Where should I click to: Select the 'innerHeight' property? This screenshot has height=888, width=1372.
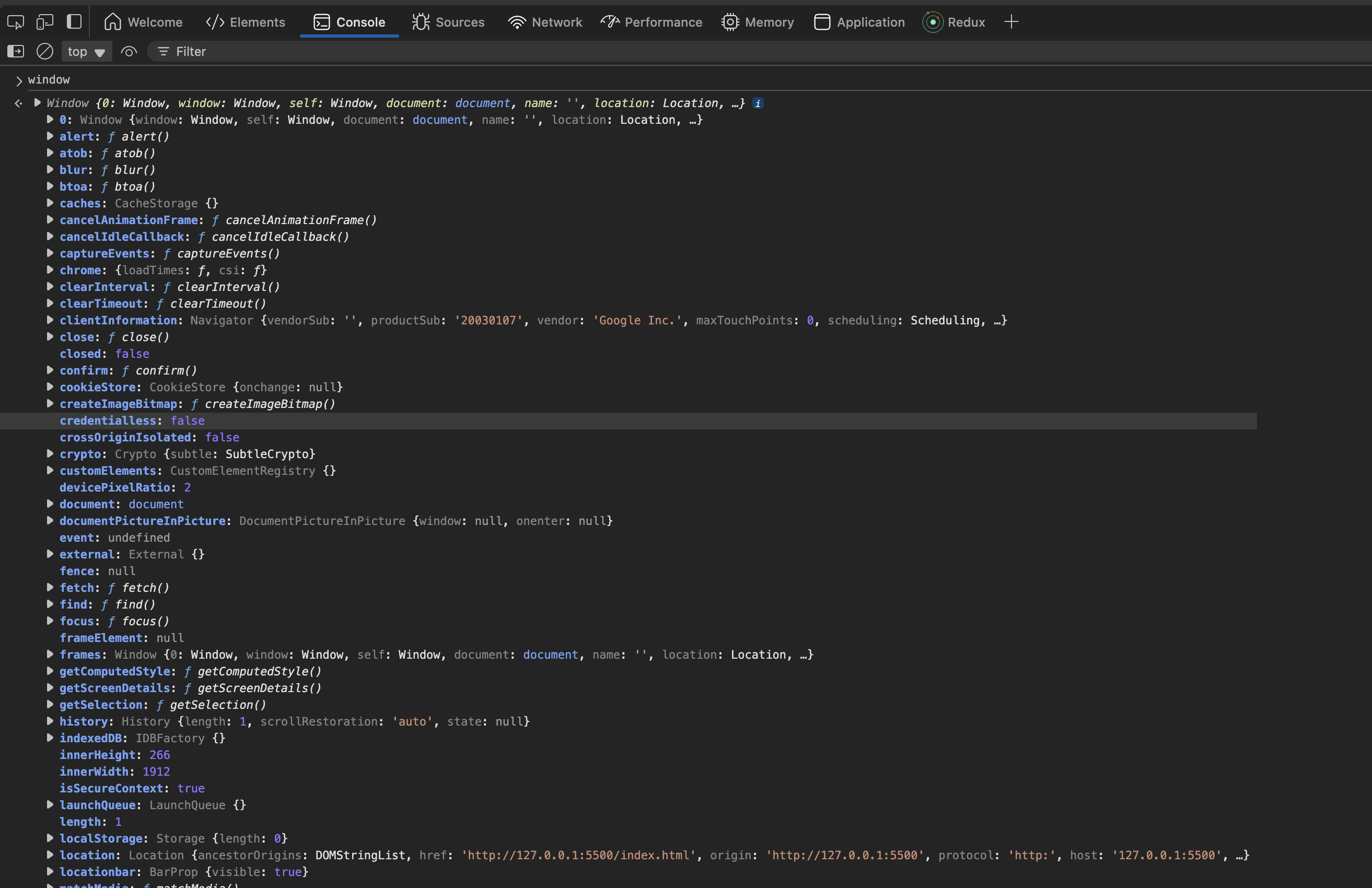click(97, 755)
